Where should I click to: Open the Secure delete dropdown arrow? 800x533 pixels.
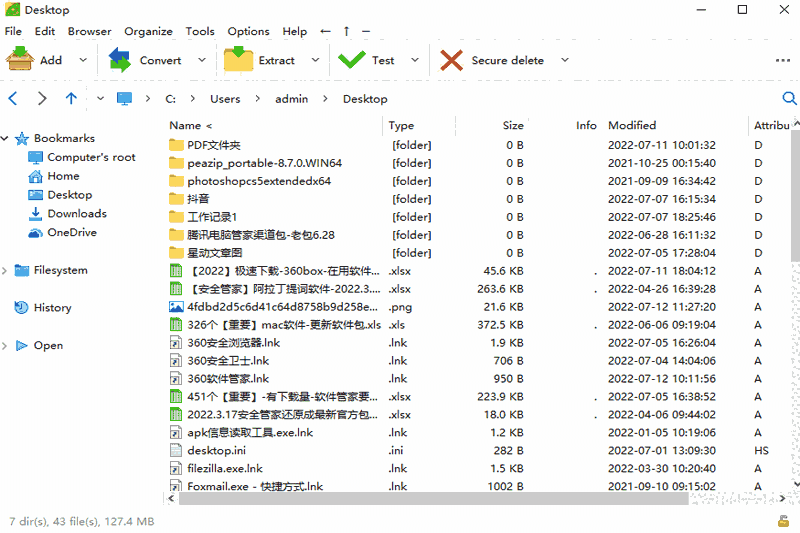565,60
